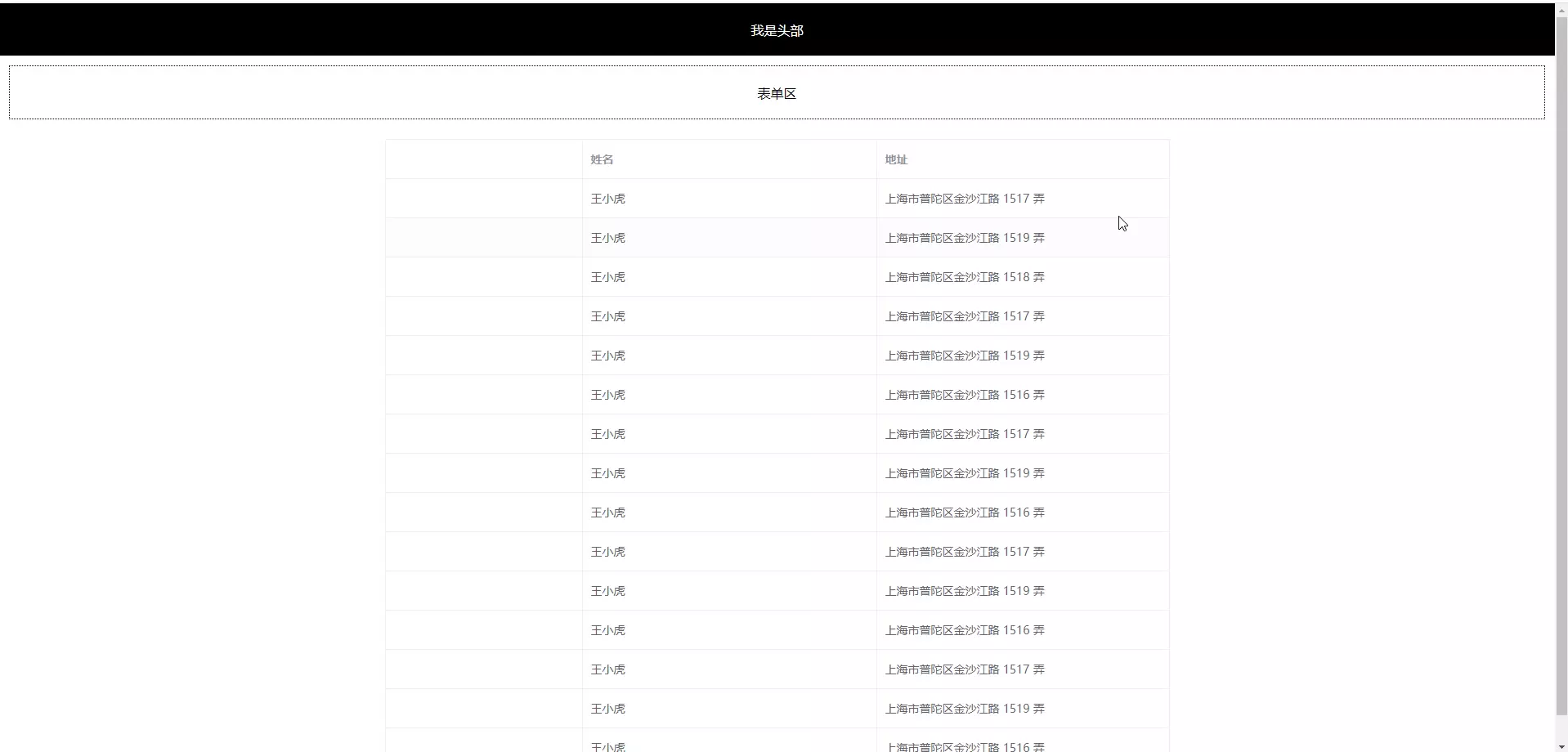Select the row with address ending 1518 弄
The image size is (1568, 752).
777,276
